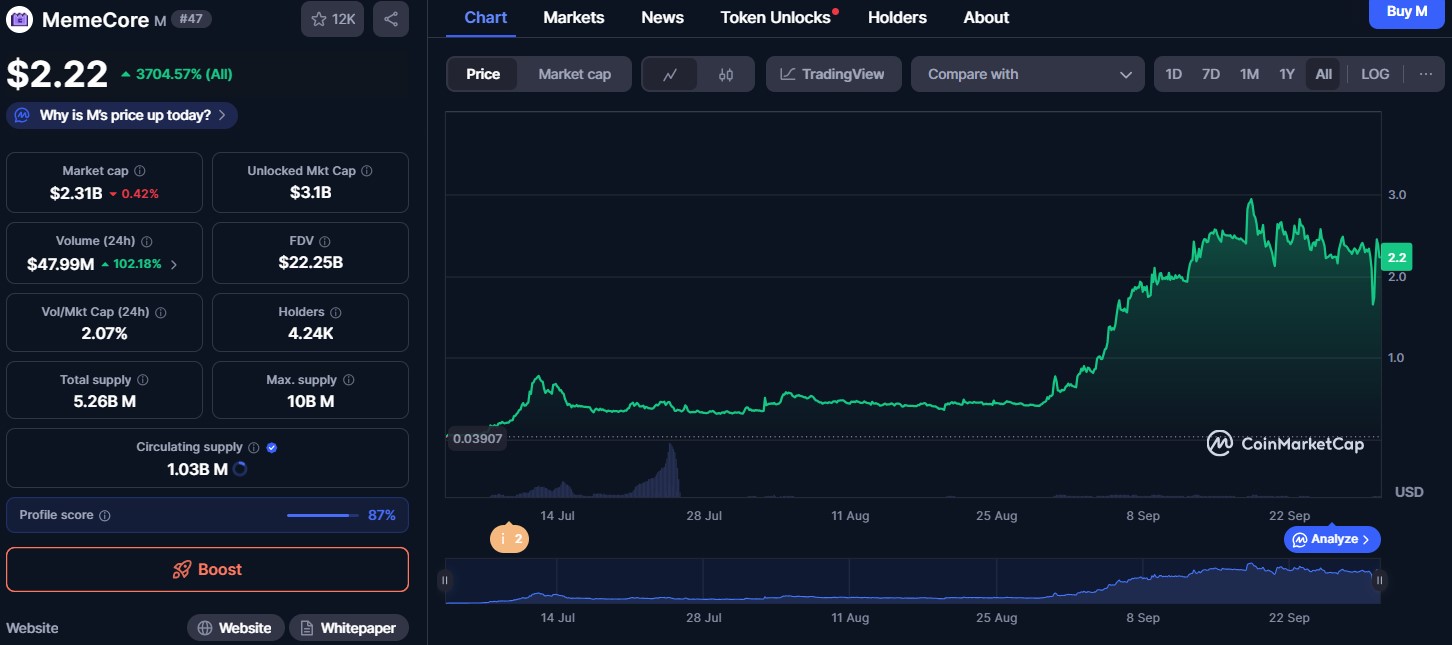Click the share icon button
Screen dimensions: 1452x645
(390, 19)
